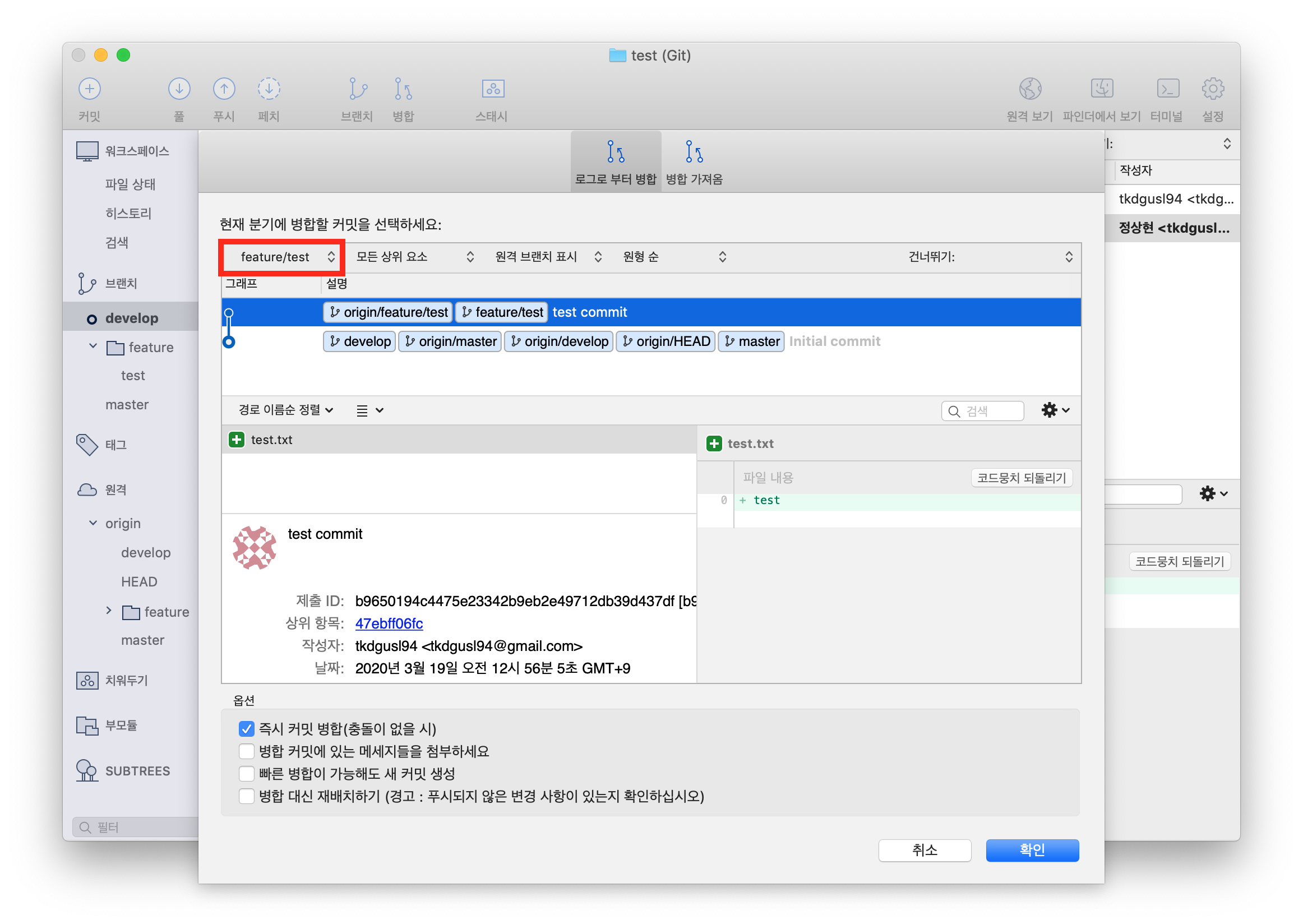
Task: Open the 설정 gear icon in the toolbar
Action: [1213, 89]
